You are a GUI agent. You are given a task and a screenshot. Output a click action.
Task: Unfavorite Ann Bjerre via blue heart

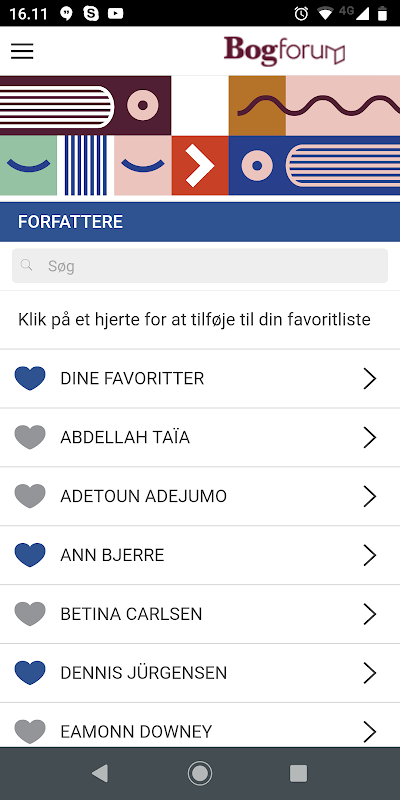pyautogui.click(x=30, y=555)
